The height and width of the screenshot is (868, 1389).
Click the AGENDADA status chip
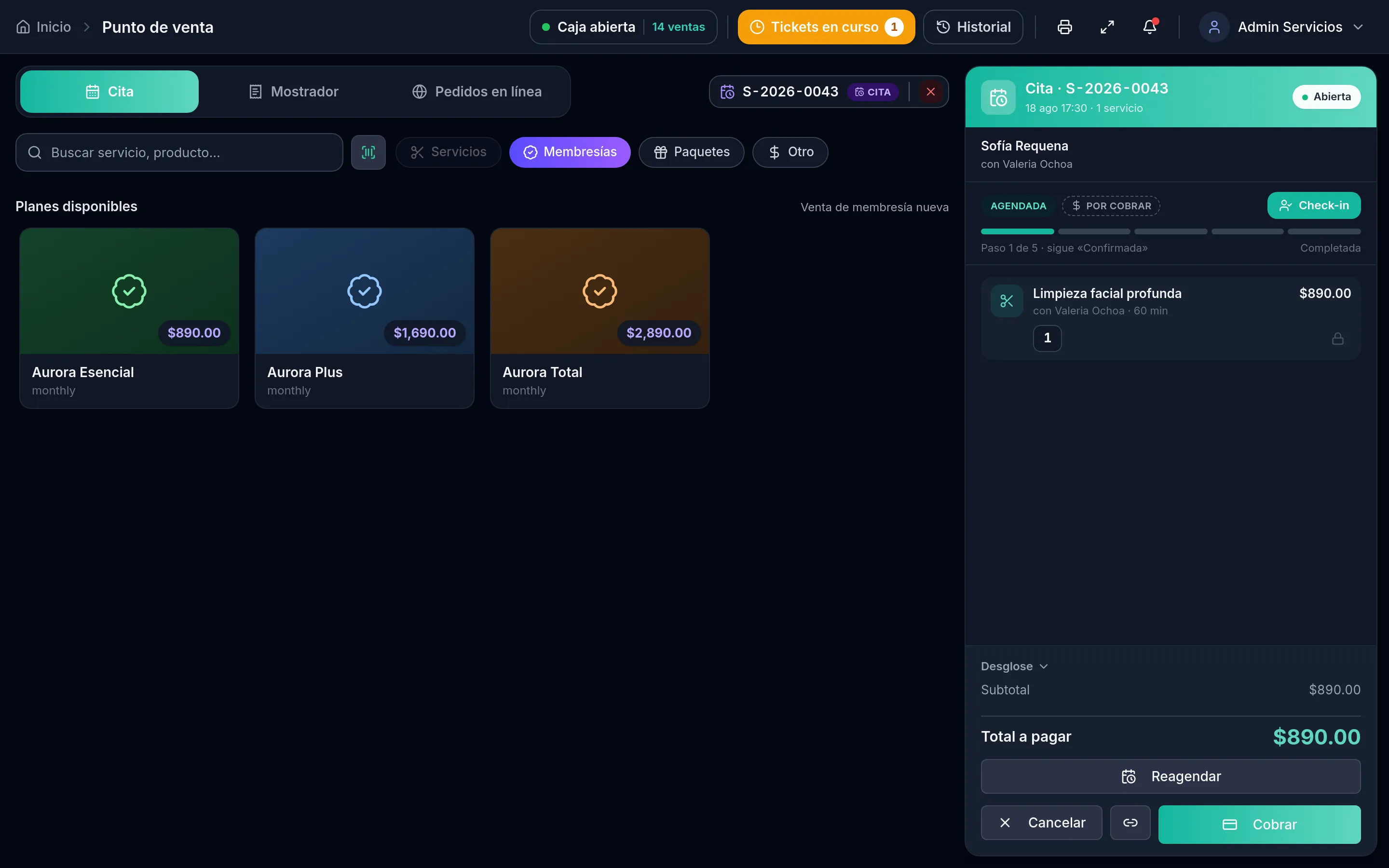[1018, 205]
